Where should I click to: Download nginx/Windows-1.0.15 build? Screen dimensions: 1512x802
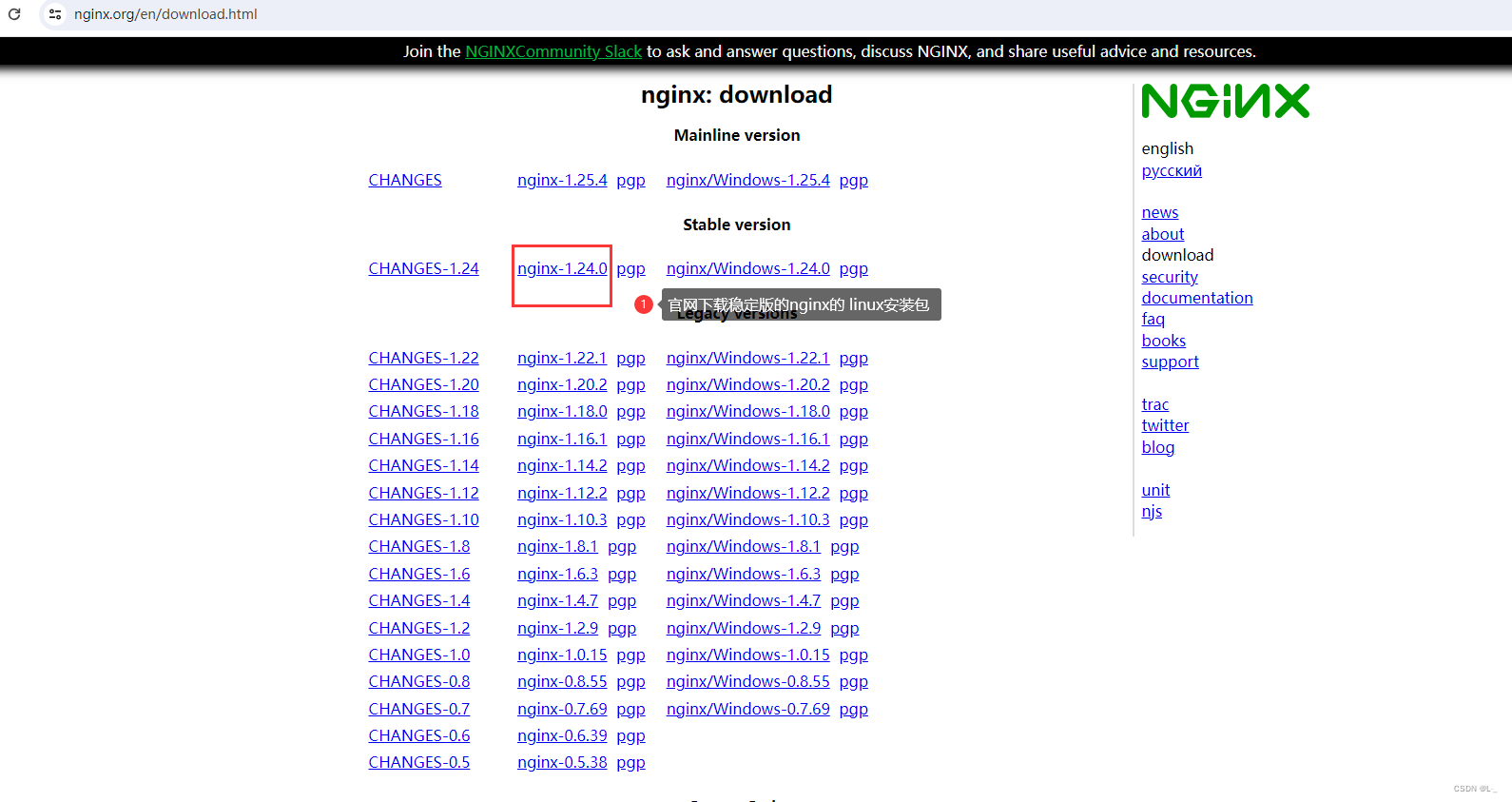pos(748,655)
